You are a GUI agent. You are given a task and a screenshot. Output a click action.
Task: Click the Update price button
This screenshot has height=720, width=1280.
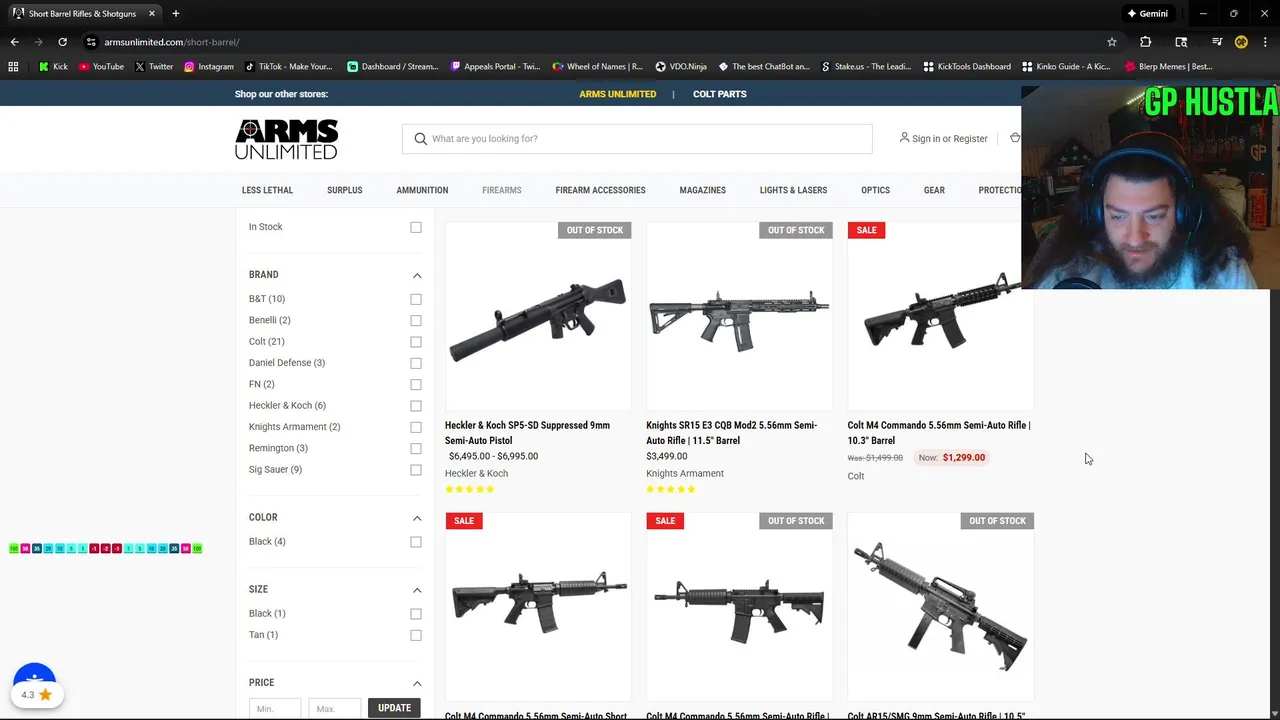coord(394,708)
